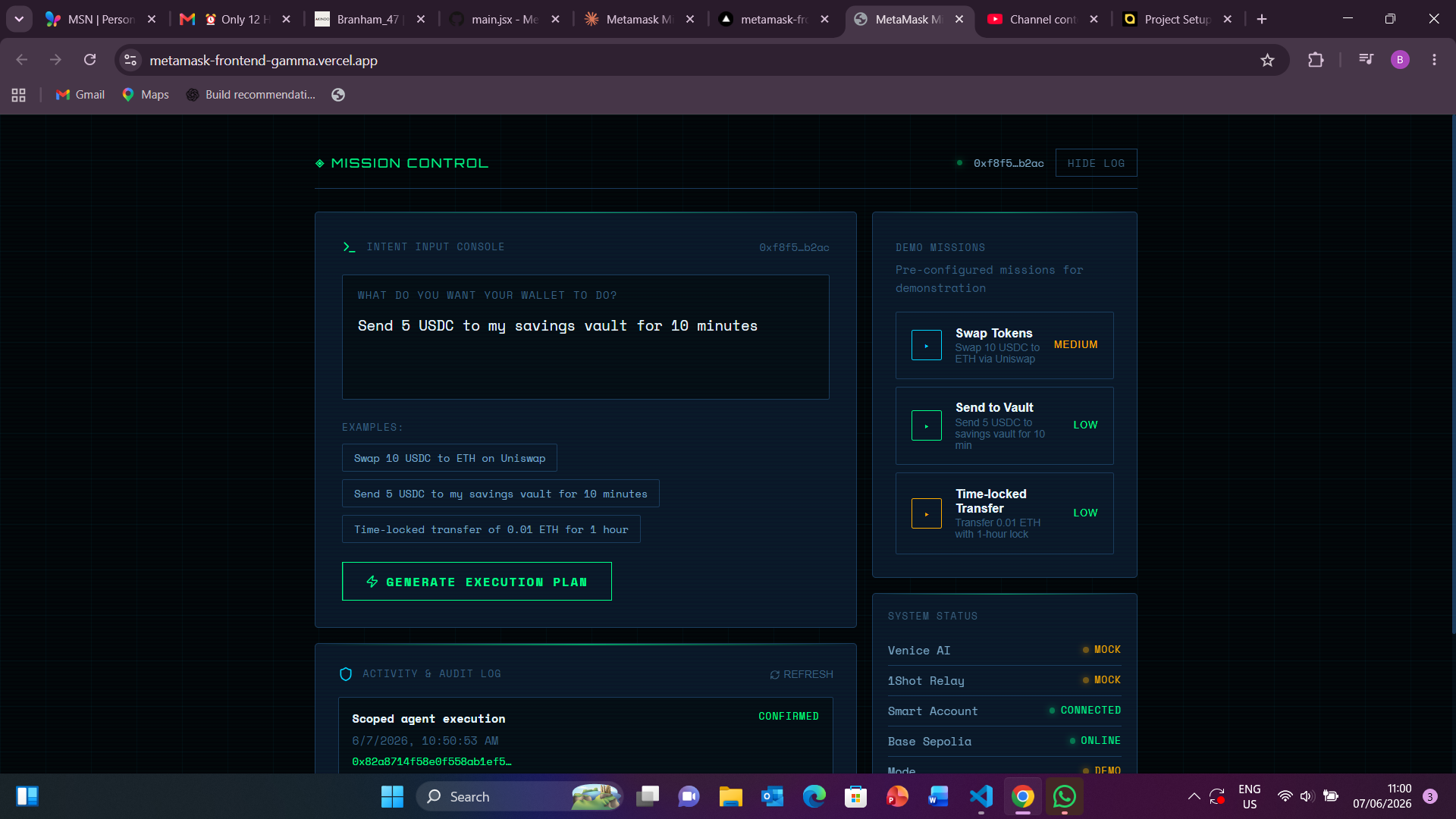View site information icon in address bar

coord(130,60)
